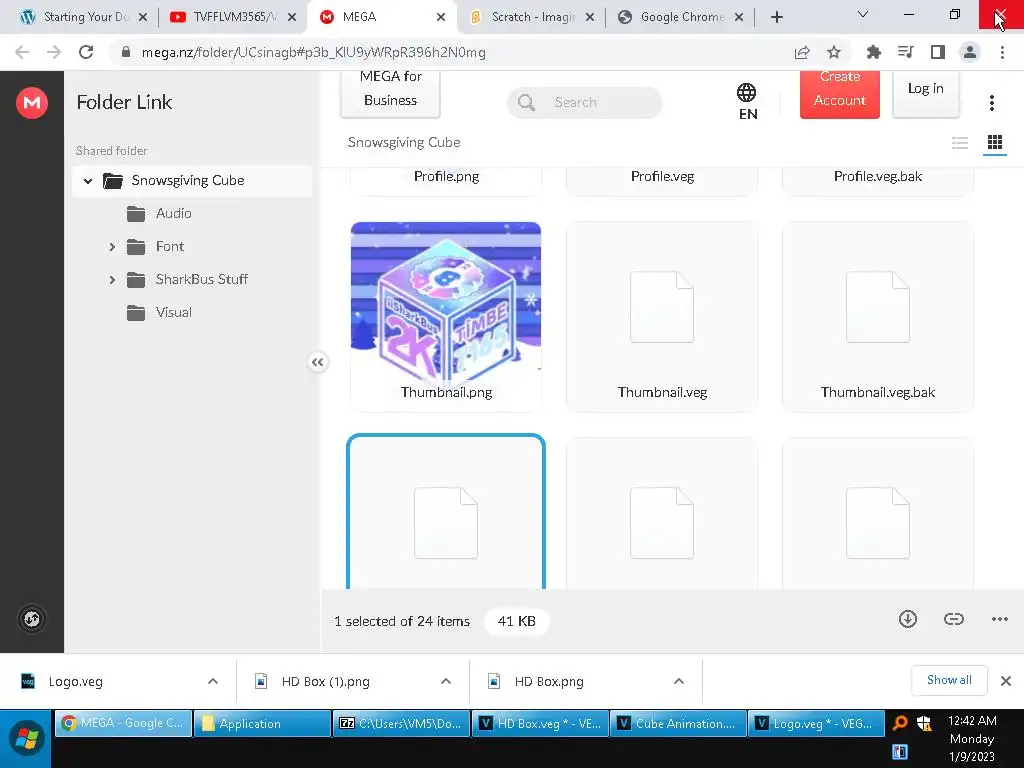
Task: Click the lock icon in the address bar
Action: pyautogui.click(x=126, y=52)
